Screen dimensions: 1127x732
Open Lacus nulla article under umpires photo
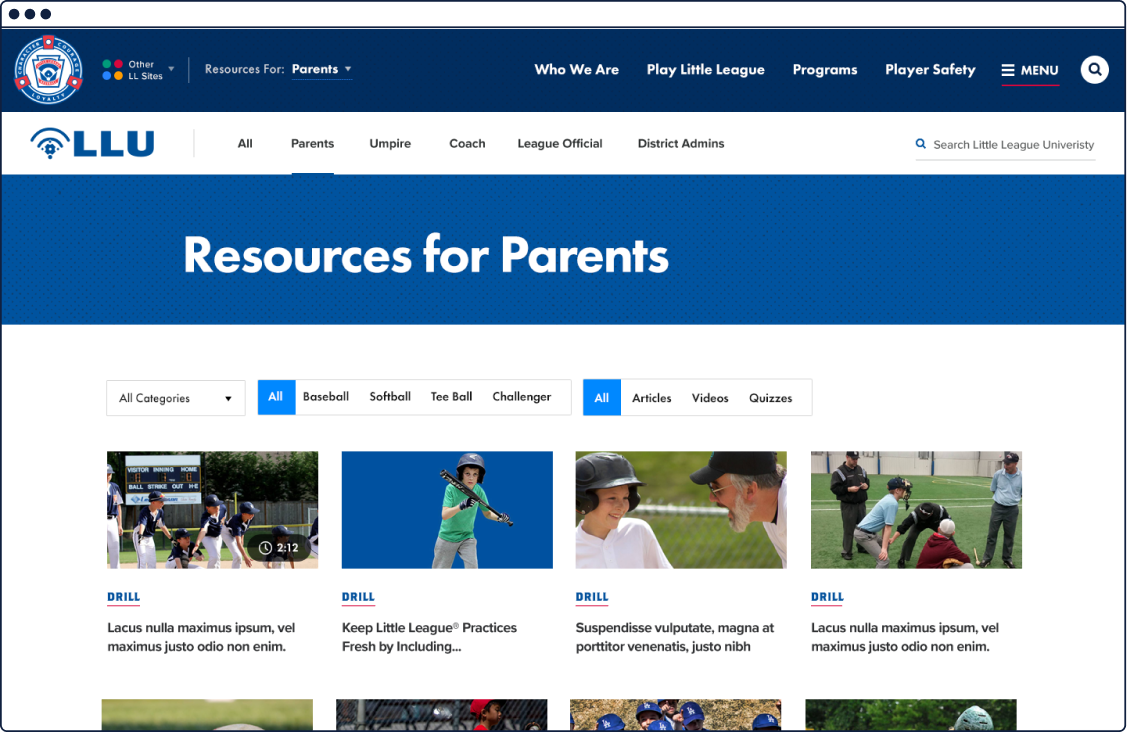coord(905,637)
